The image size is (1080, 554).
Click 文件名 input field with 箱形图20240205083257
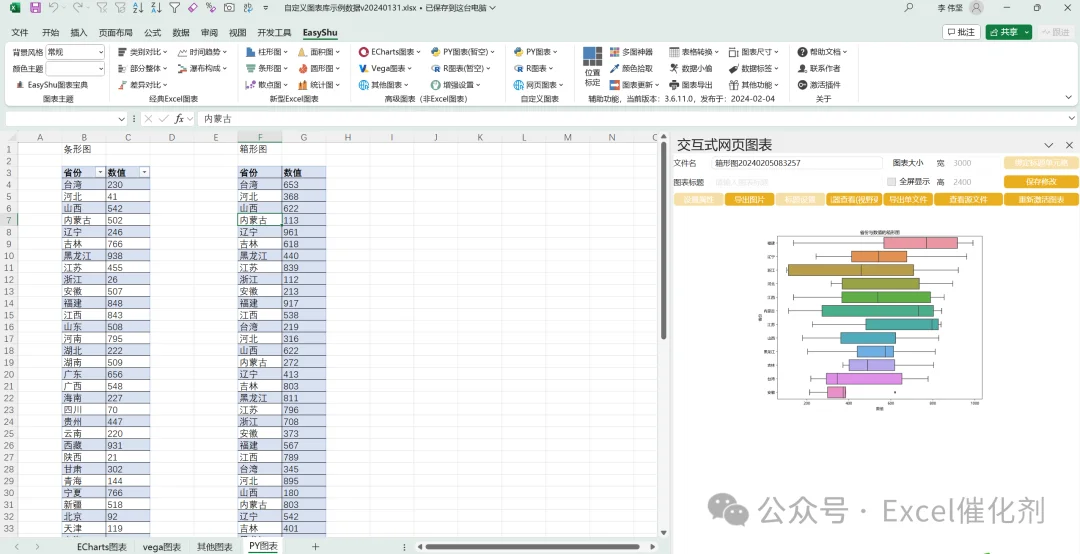[797, 163]
